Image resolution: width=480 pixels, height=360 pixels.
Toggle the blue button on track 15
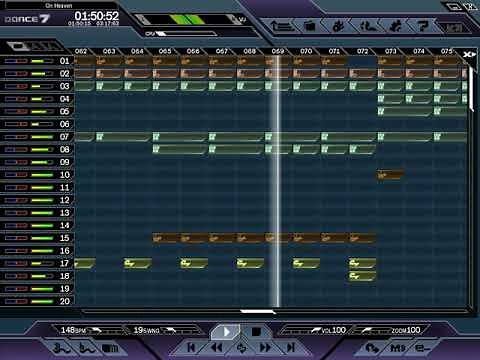[10, 238]
